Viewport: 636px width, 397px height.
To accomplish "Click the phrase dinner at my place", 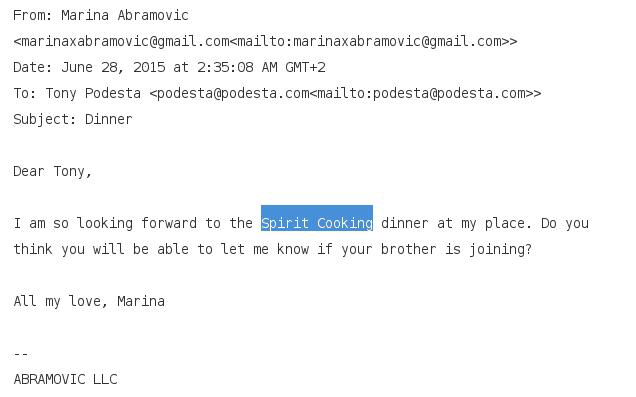I will pos(456,223).
